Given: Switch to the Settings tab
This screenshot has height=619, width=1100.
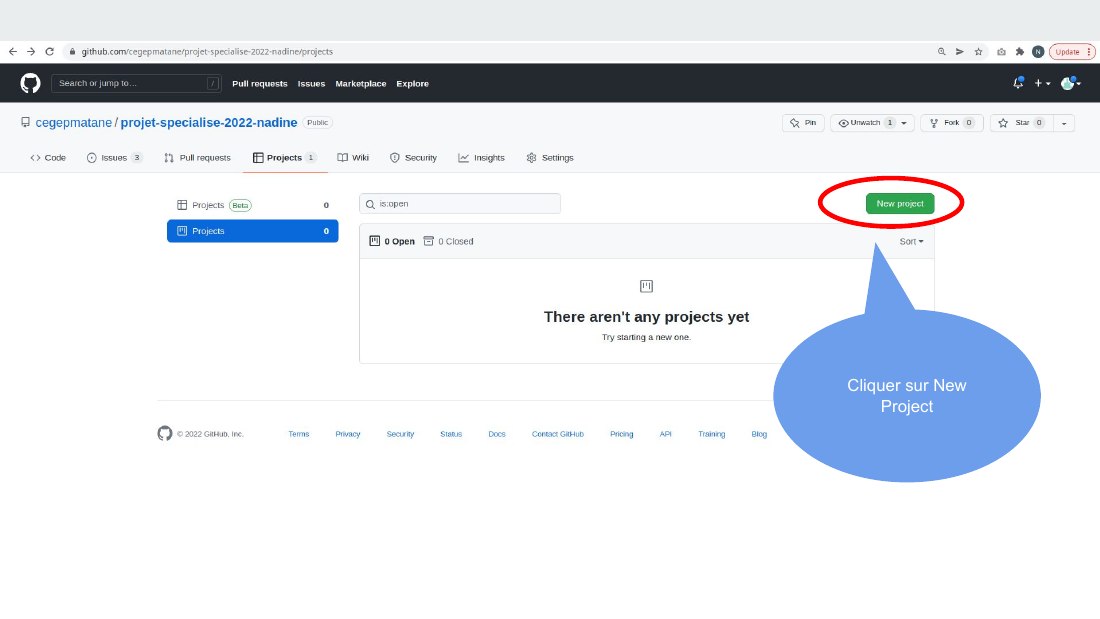Looking at the screenshot, I should [x=550, y=158].
